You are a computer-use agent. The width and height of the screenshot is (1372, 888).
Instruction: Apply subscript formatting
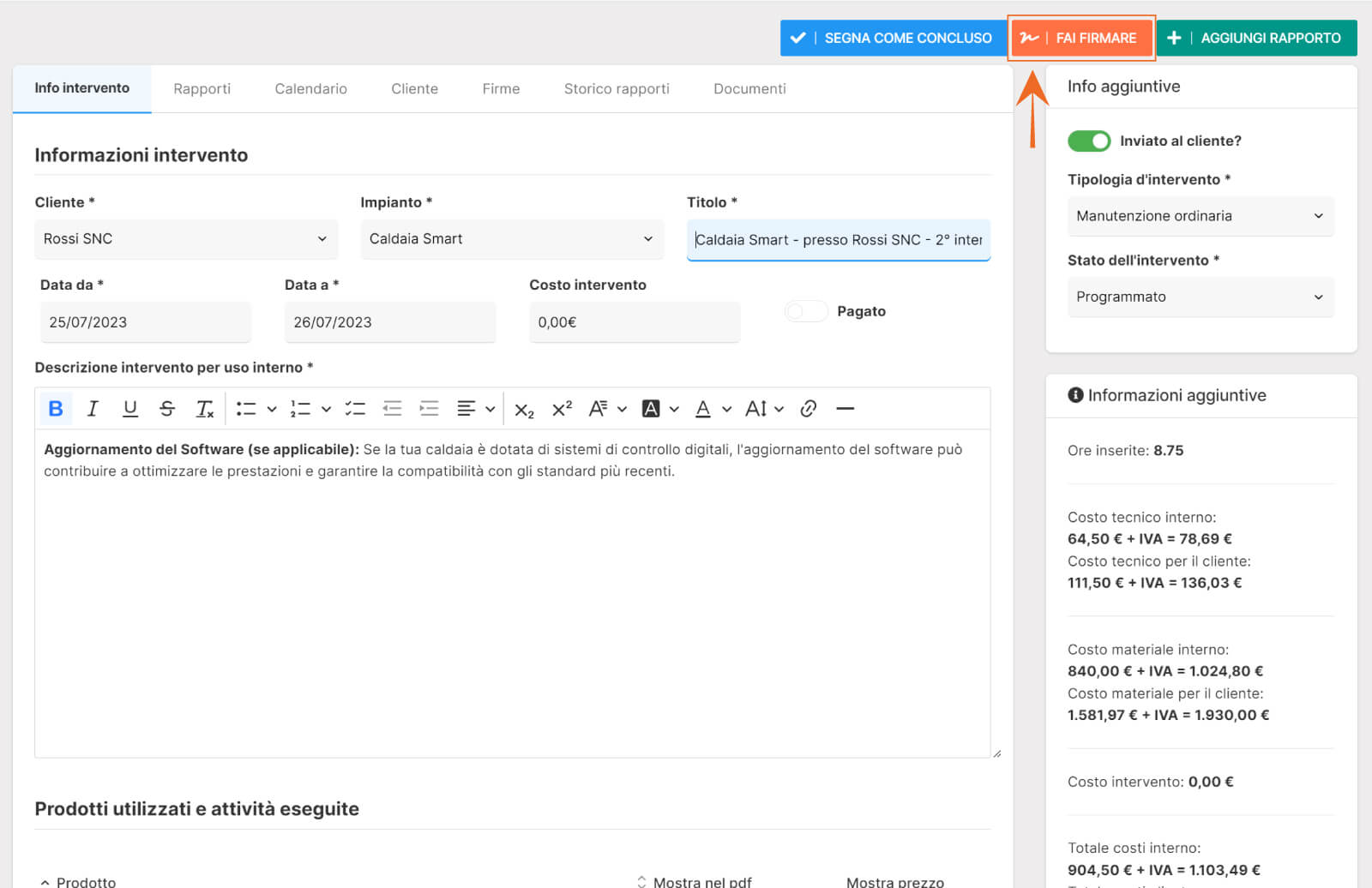(524, 410)
